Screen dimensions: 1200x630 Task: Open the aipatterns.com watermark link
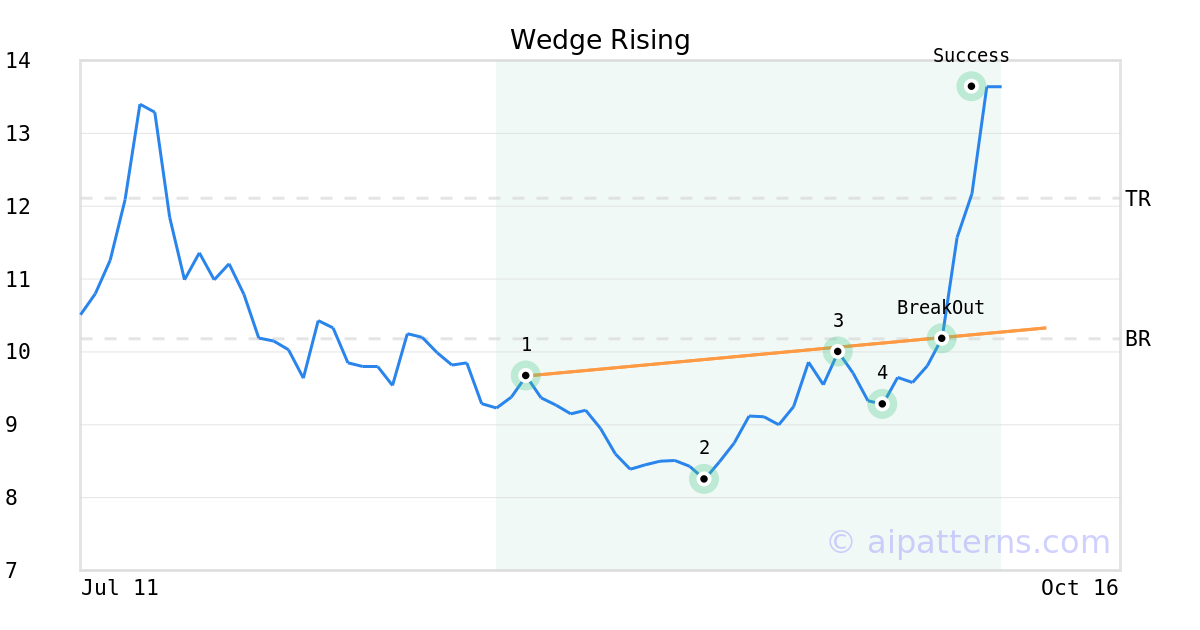[x=968, y=542]
